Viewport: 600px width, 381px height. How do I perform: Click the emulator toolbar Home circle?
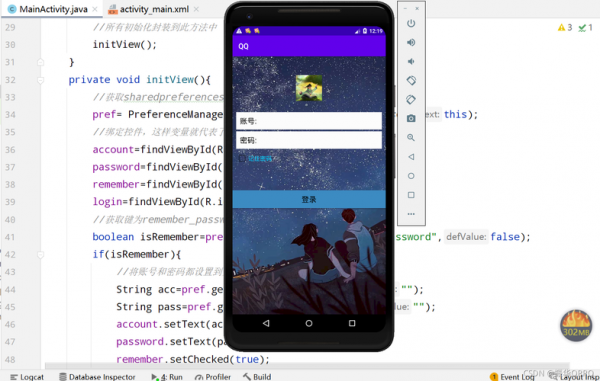click(411, 176)
